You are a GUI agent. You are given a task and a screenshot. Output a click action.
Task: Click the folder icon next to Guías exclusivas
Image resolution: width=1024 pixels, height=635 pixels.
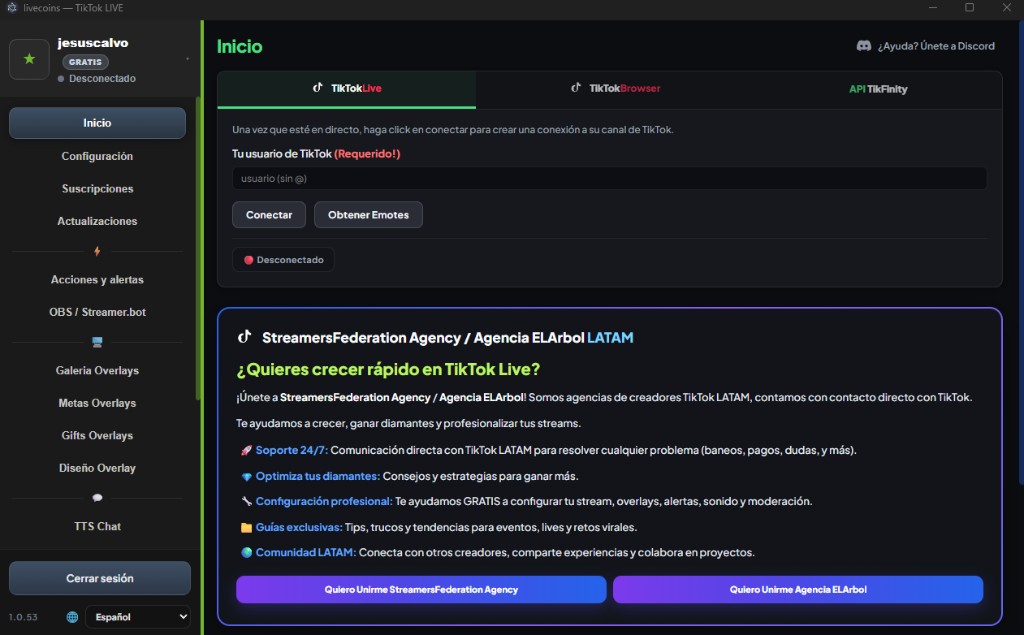coord(246,527)
